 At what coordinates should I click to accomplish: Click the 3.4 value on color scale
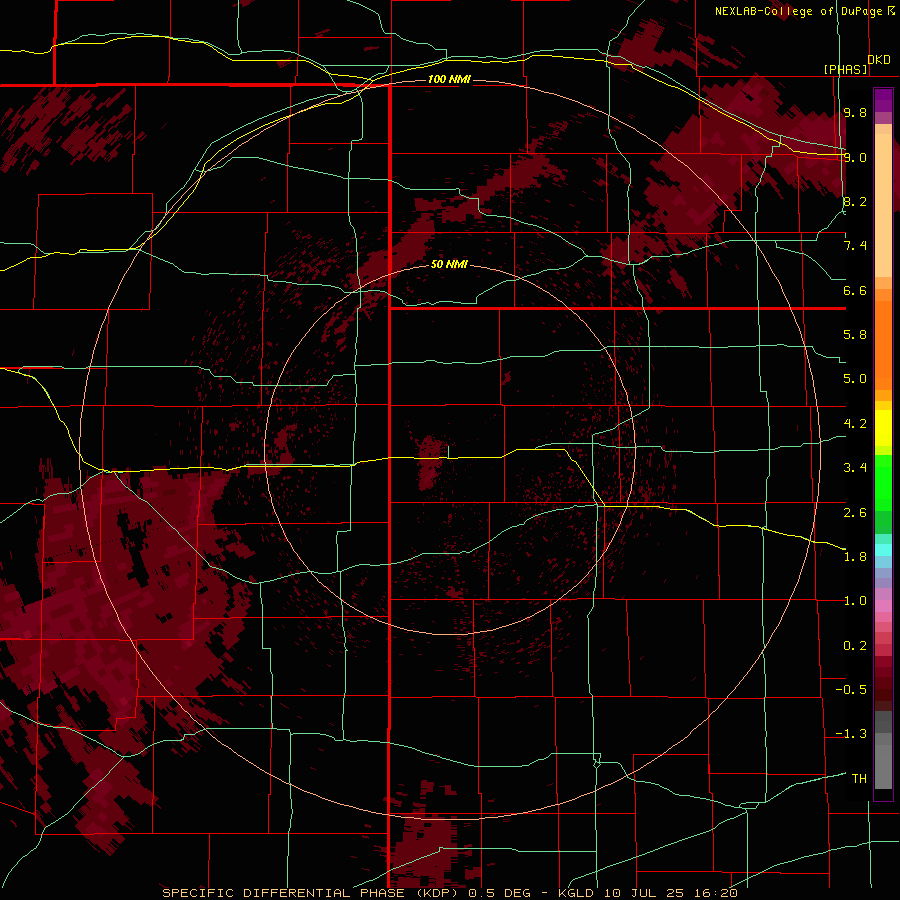(855, 468)
